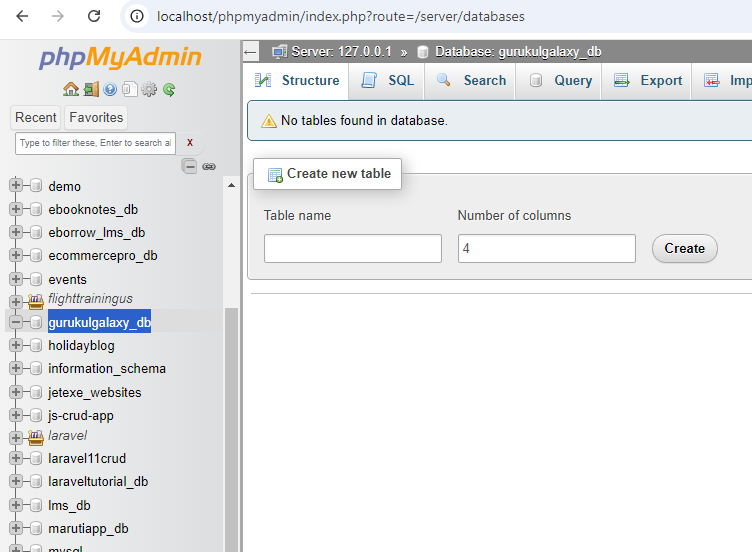The image size is (752, 552).
Task: Select the ebooknotes_db database
Action: tap(93, 210)
